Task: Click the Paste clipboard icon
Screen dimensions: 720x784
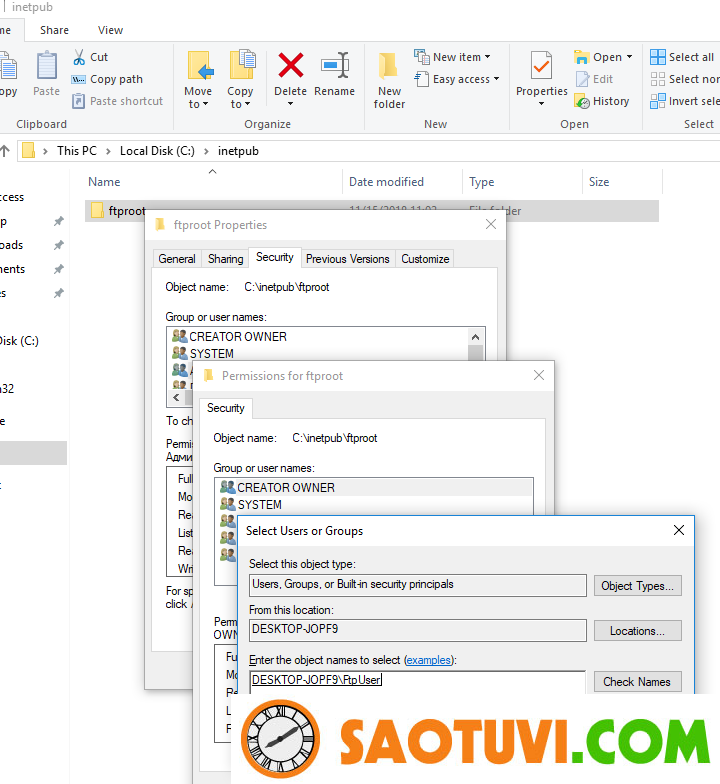Action: [46, 66]
